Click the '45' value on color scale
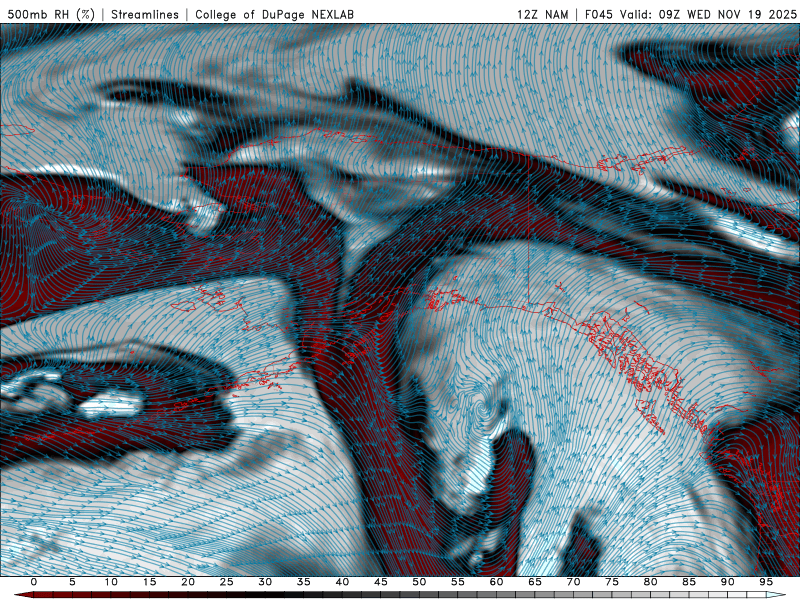This screenshot has width=800, height=600. tap(381, 582)
